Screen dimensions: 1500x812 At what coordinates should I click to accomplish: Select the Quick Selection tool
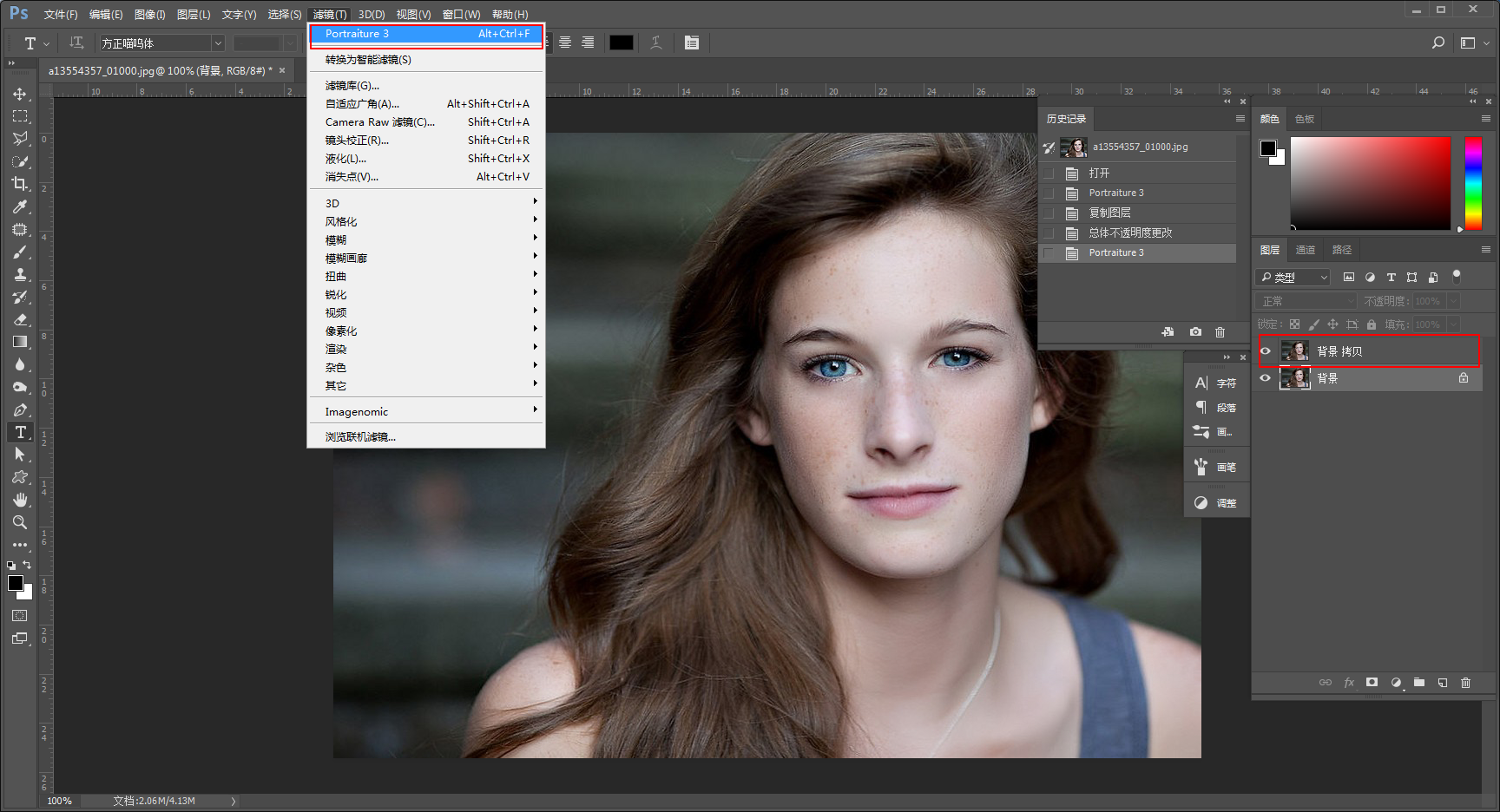coord(20,161)
